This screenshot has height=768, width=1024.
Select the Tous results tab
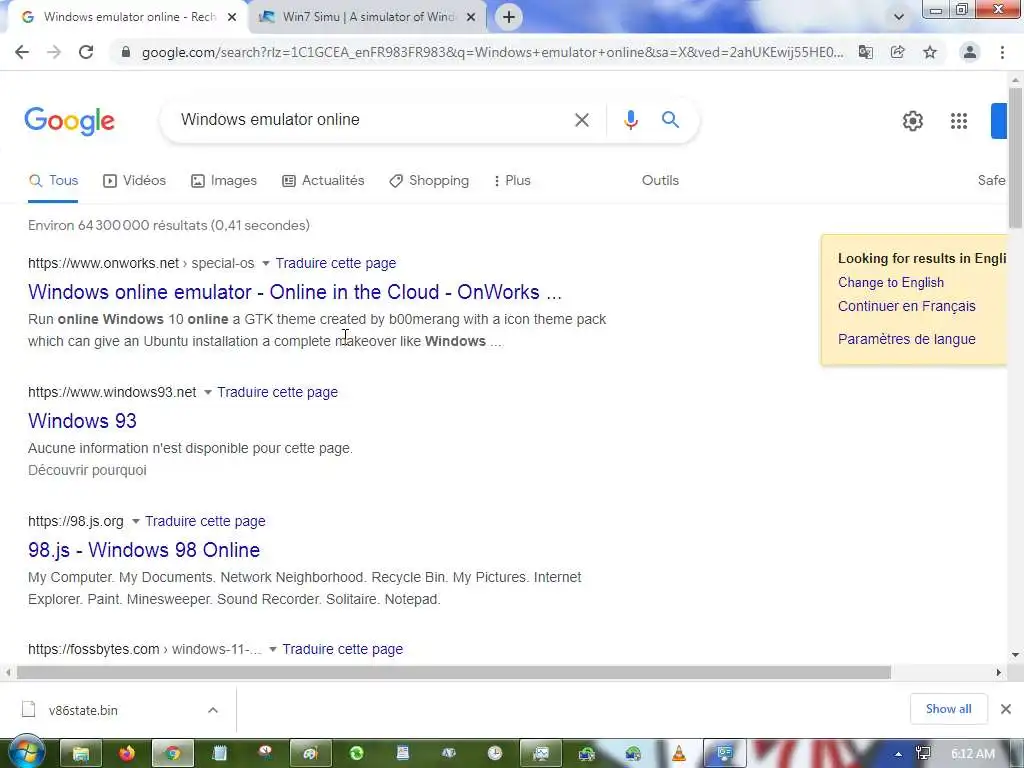pyautogui.click(x=54, y=181)
